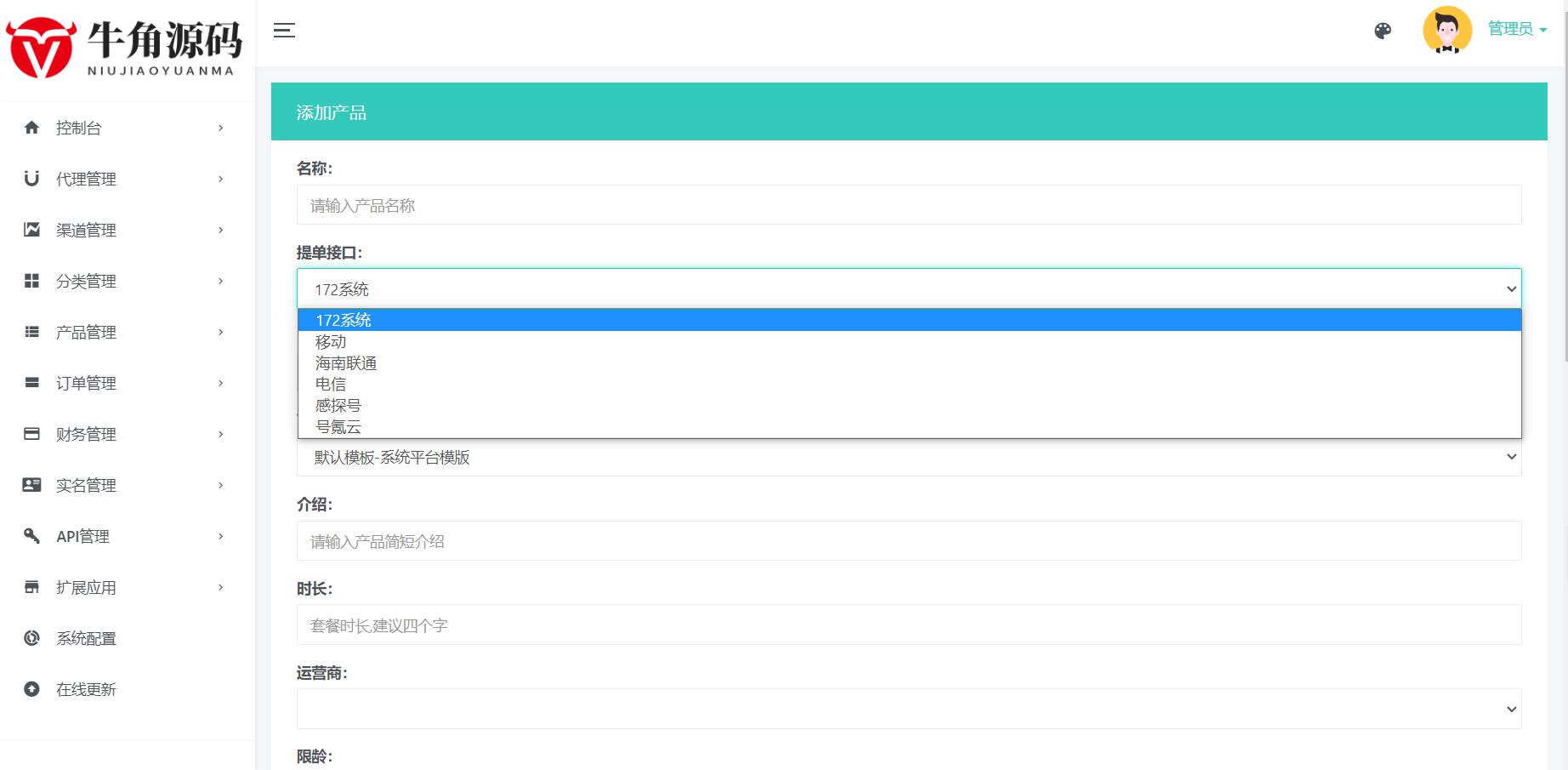
Task: Click the 牛角源码 logo
Action: coord(124,48)
